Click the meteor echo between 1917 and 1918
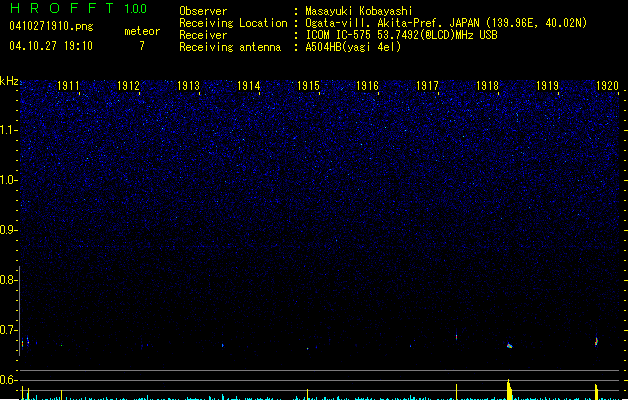This screenshot has width=629, height=400. tap(457, 337)
